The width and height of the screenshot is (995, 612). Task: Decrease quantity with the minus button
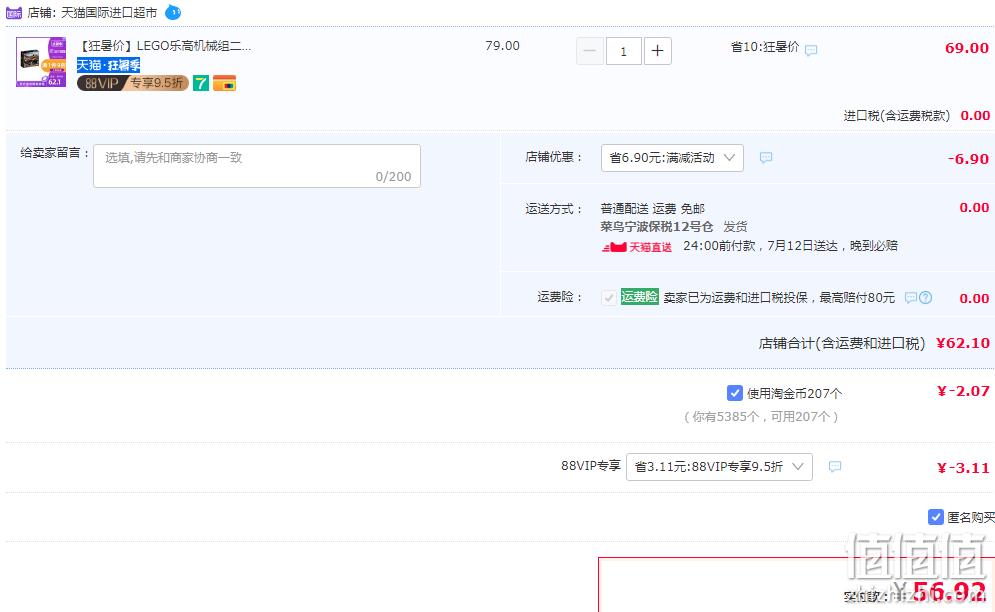coord(590,51)
